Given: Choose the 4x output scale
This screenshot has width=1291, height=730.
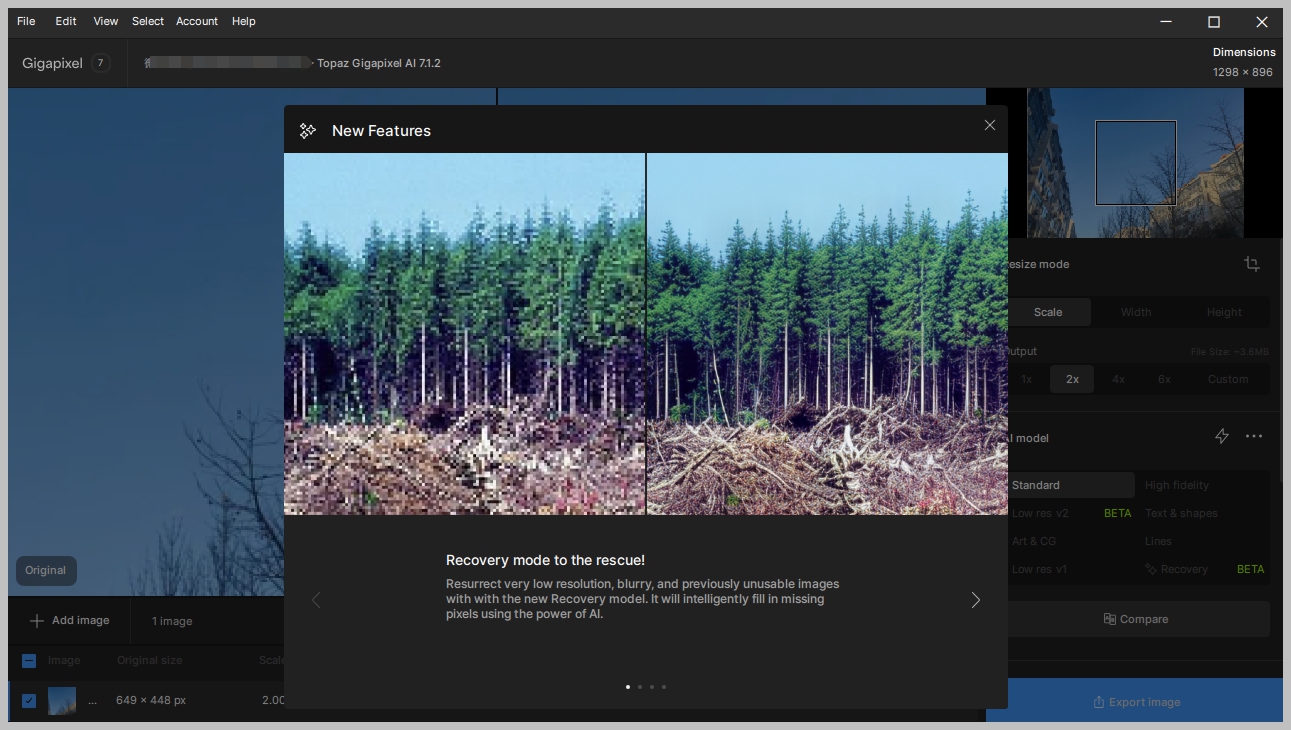Looking at the screenshot, I should point(1118,379).
